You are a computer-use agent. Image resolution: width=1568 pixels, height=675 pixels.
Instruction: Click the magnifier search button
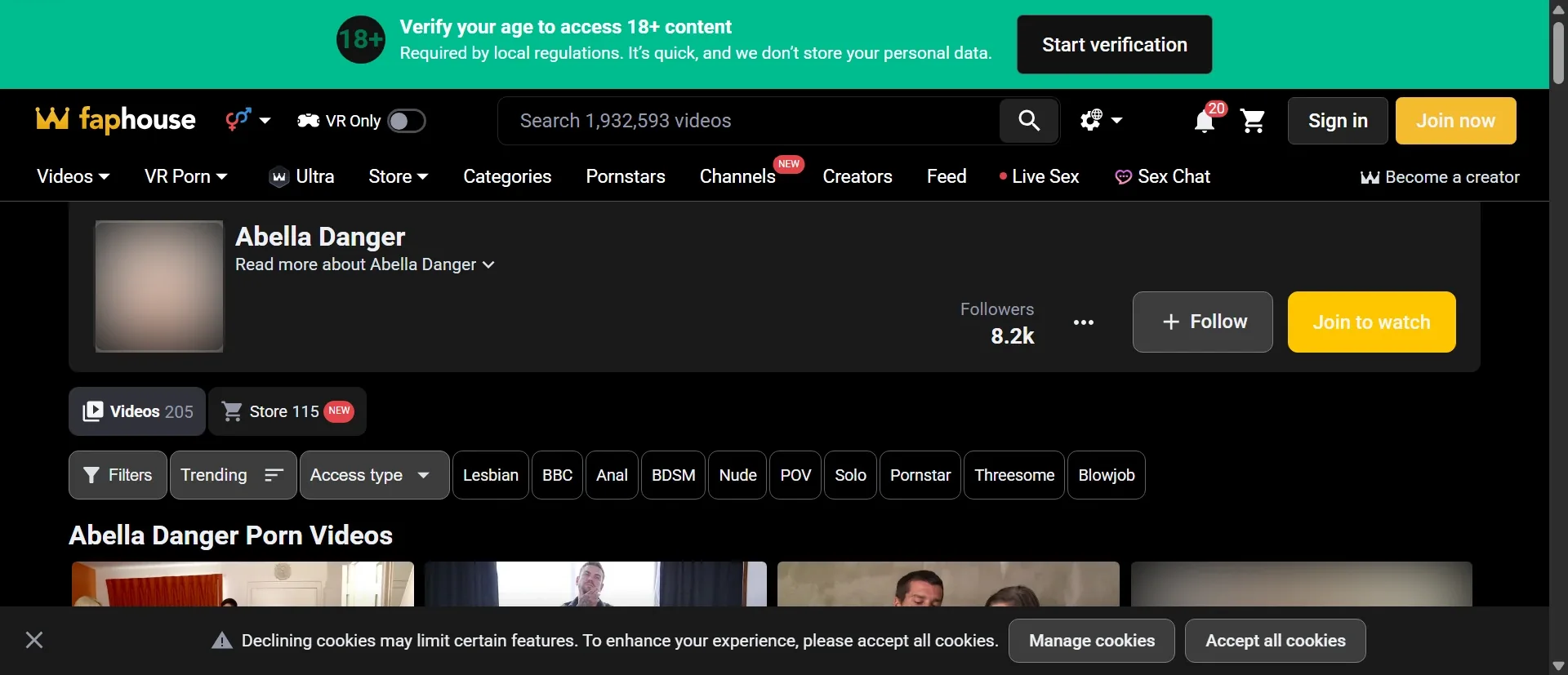[1029, 121]
